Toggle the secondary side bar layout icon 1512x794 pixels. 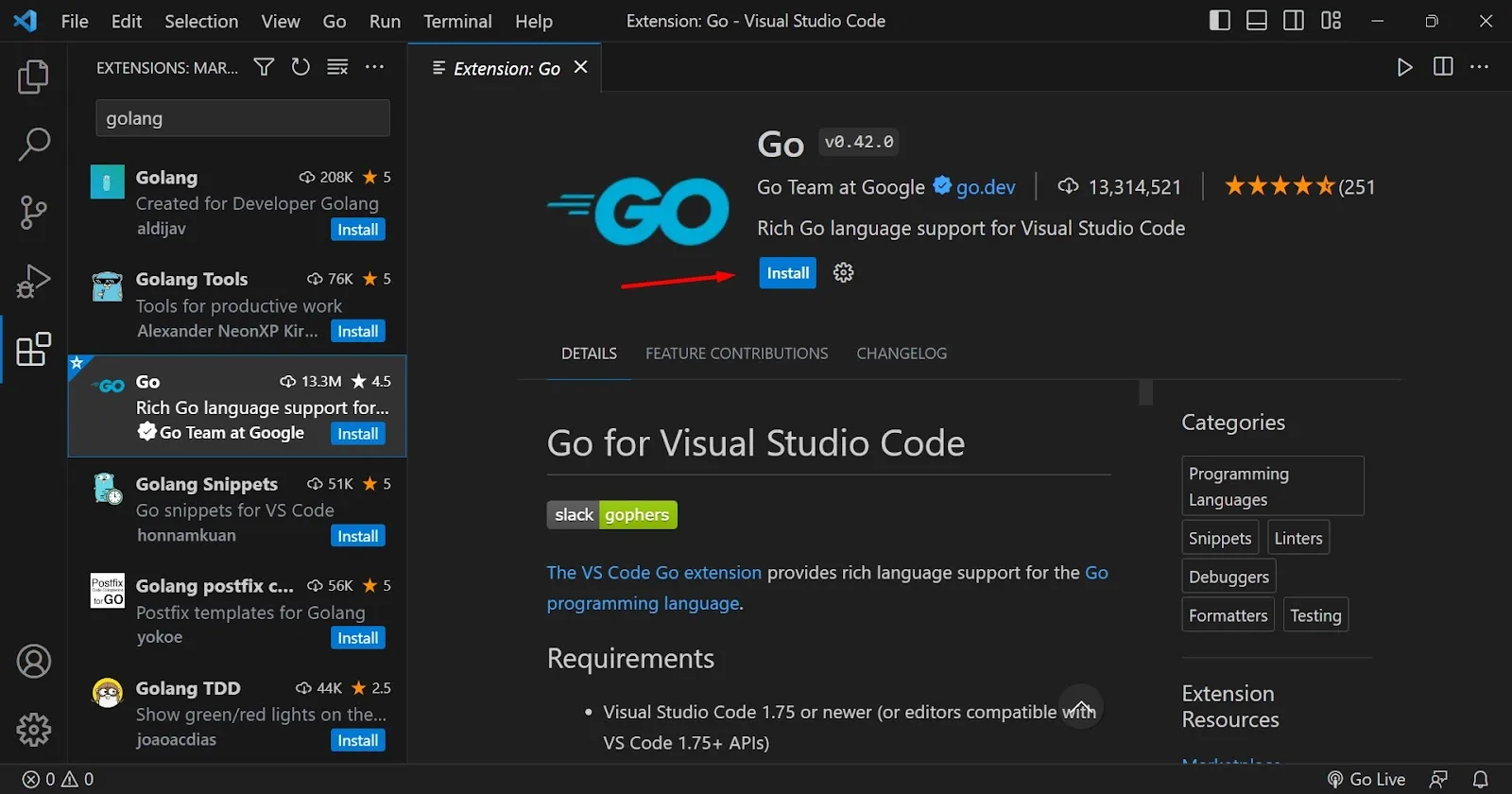(x=1294, y=21)
